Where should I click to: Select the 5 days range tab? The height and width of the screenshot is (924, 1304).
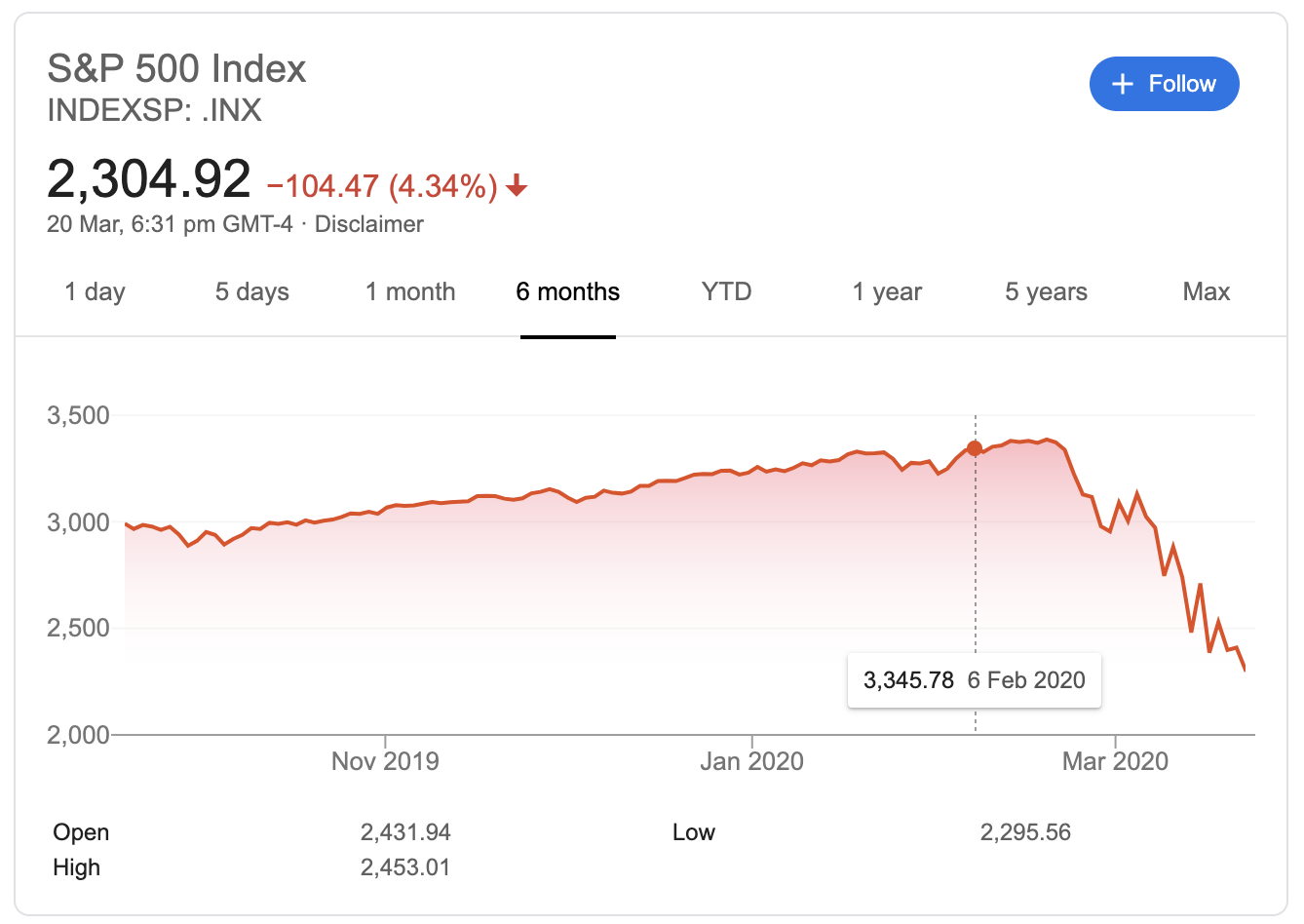(251, 291)
